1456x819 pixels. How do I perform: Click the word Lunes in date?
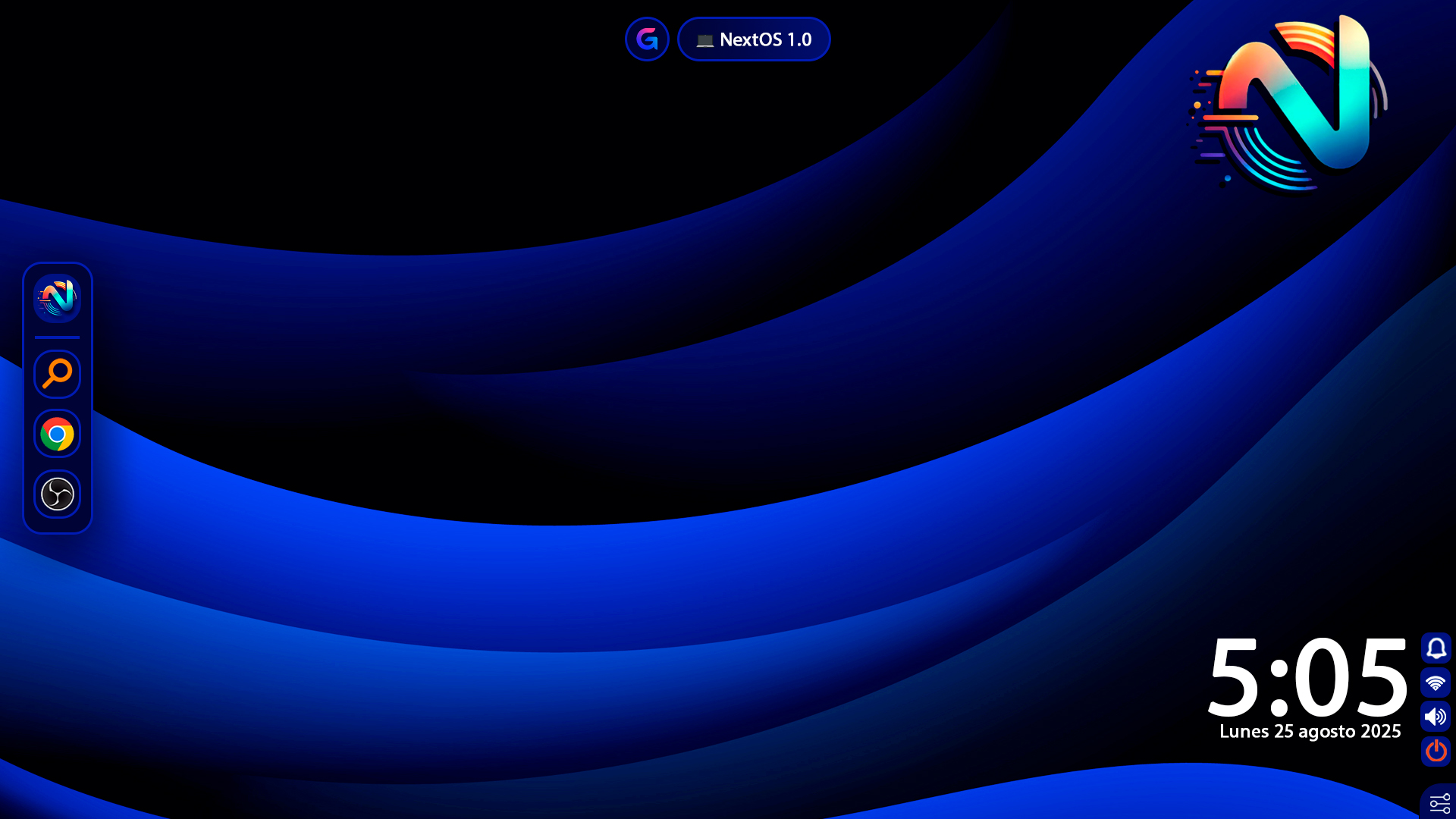[x=1244, y=732]
